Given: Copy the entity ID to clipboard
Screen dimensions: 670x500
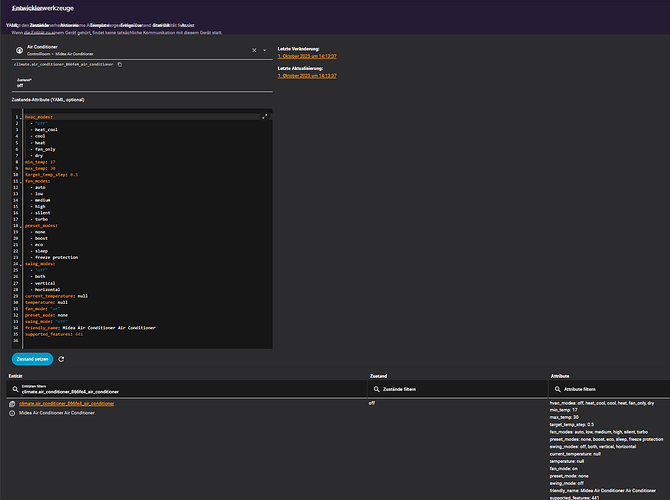Looking at the screenshot, I should coord(120,65).
